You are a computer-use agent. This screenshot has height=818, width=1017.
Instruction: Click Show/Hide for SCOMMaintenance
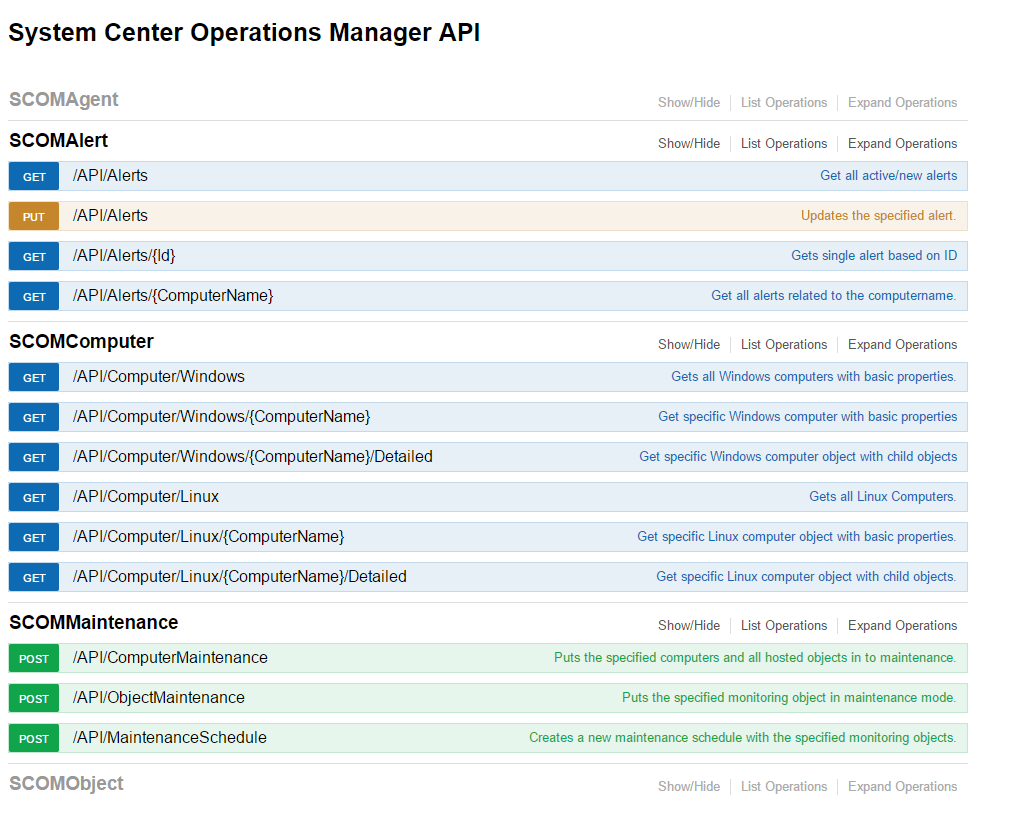click(689, 625)
